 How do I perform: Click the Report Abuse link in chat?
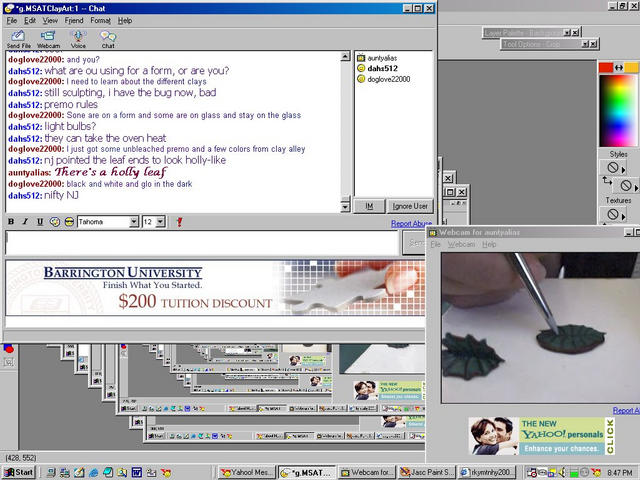pyautogui.click(x=411, y=224)
